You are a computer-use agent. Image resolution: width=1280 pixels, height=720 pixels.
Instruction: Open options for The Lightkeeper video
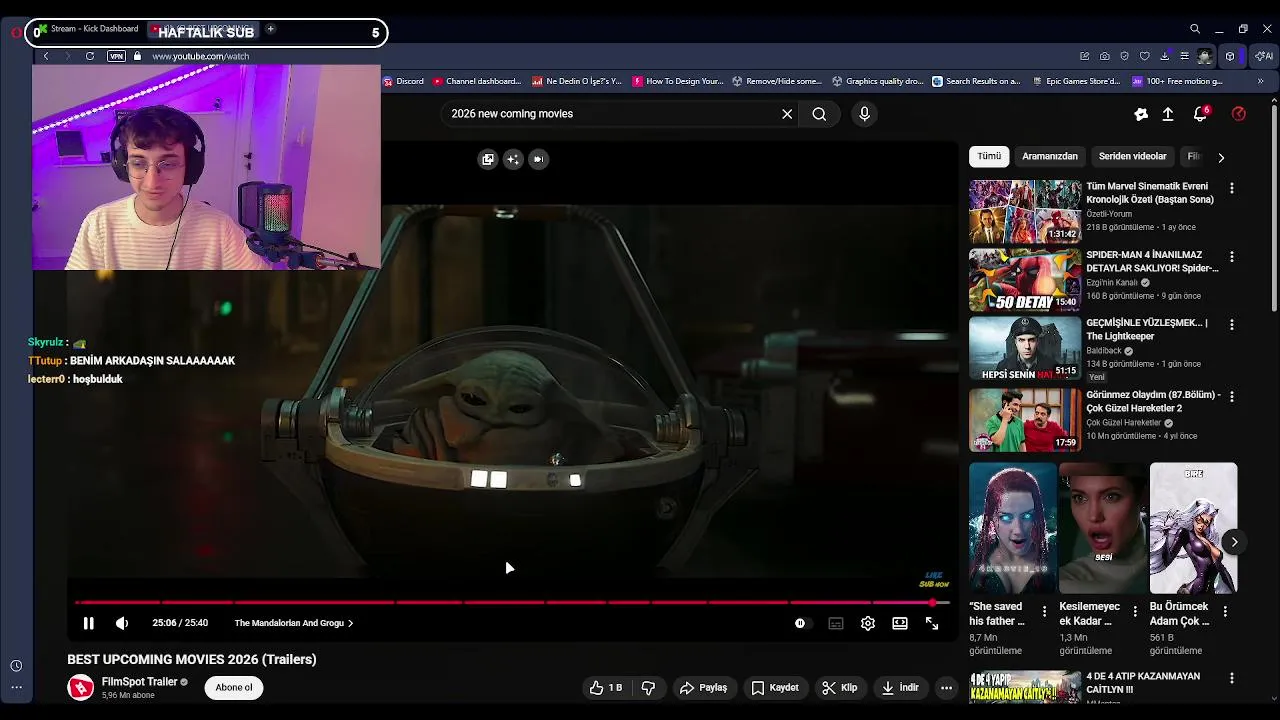(1232, 325)
